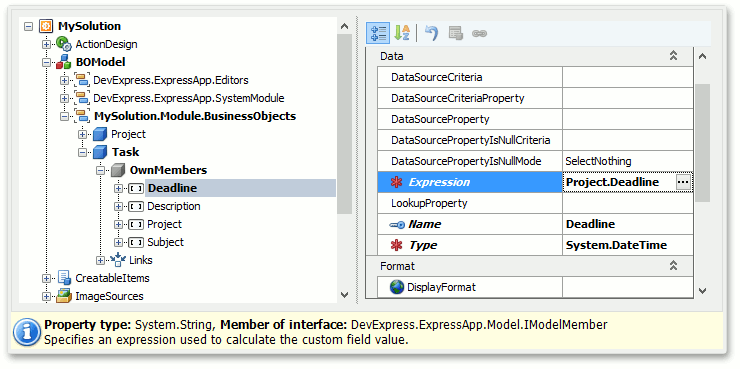Click the blue cube icon beside Task
Screen dimensions: 740x369
point(100,152)
